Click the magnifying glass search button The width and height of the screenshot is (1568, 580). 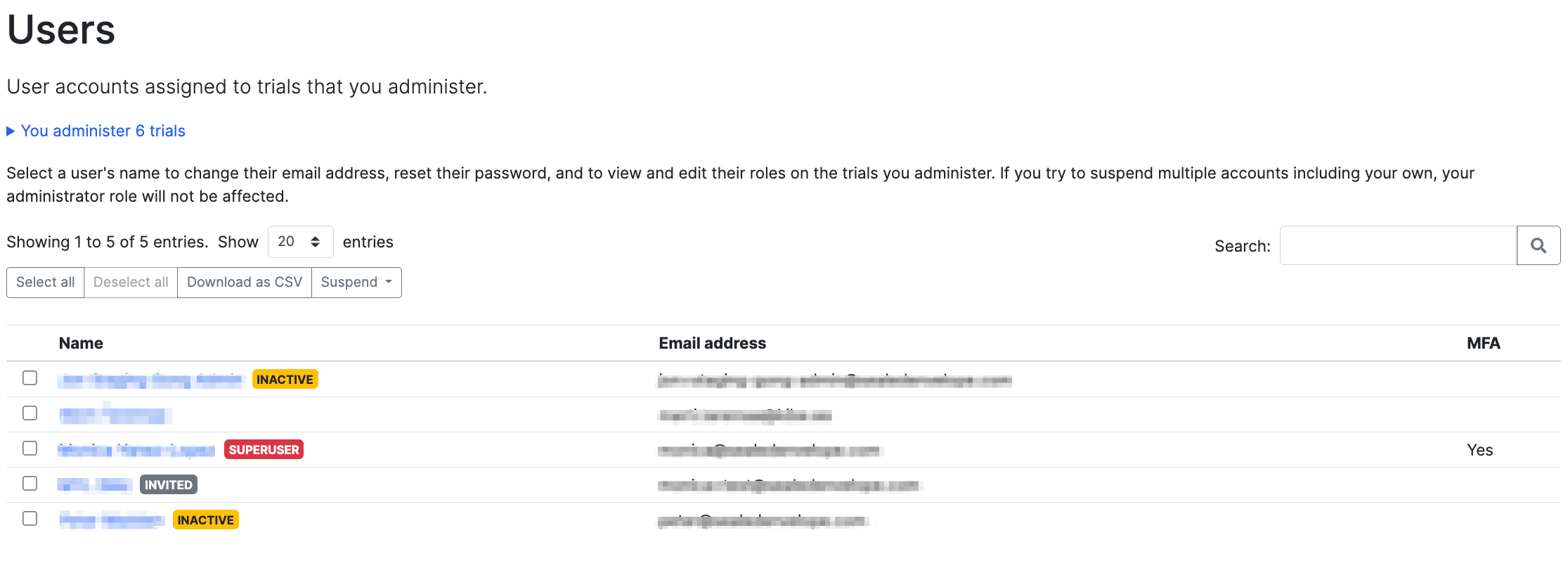(x=1538, y=245)
